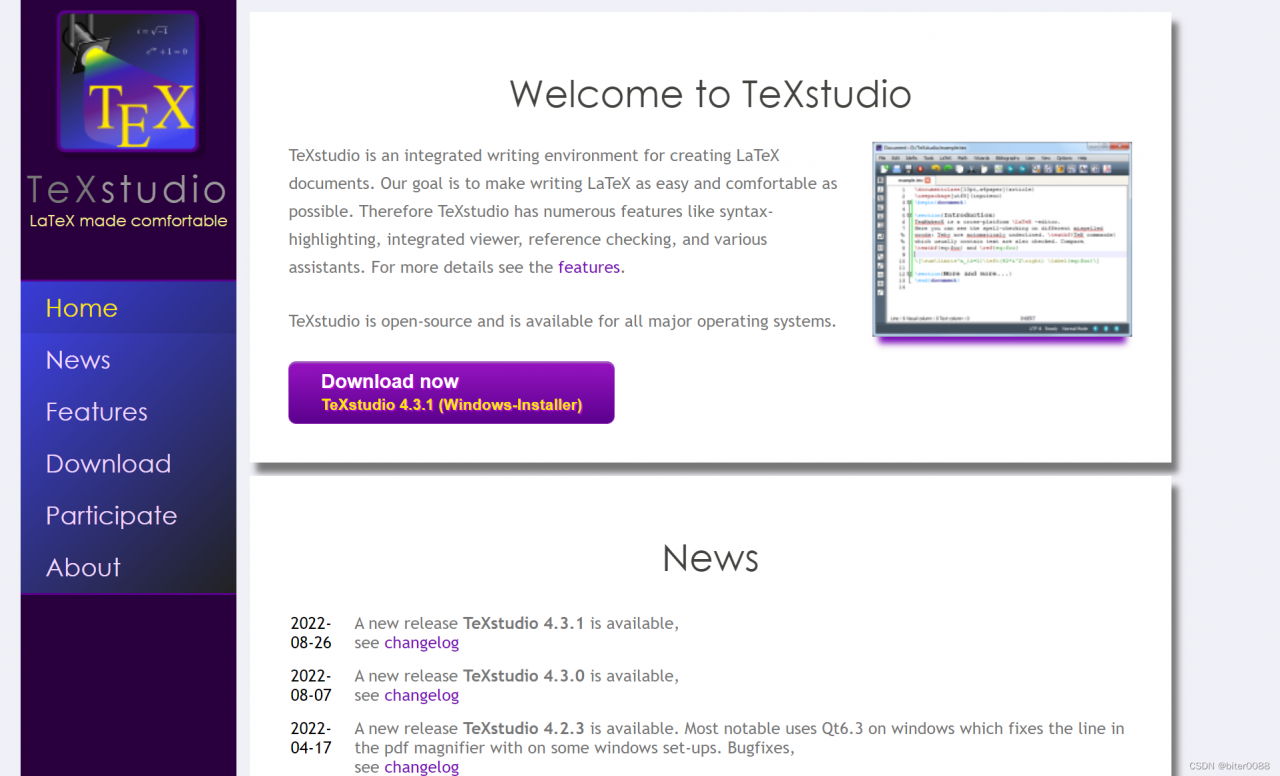Open changelog link for TeXstudio 4.3.0
Viewport: 1280px width, 776px height.
[421, 695]
